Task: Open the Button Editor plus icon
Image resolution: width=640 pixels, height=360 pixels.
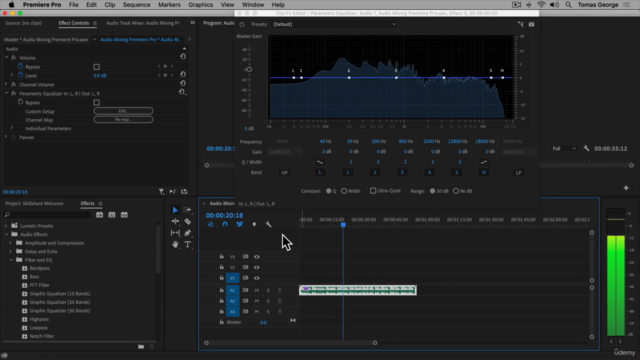Action: (x=626, y=188)
